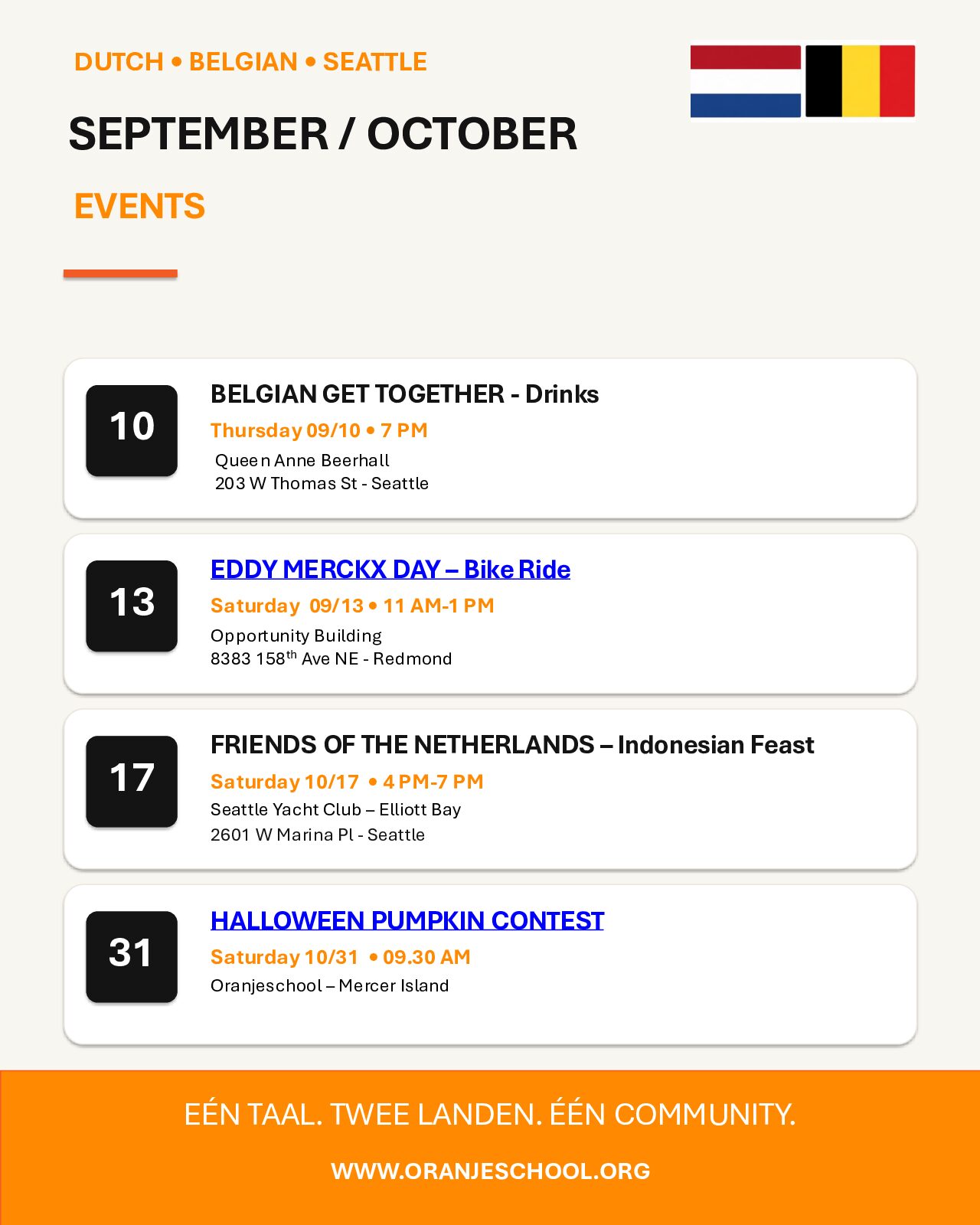The image size is (980, 1225).
Task: Click the Belgian flag image
Action: click(860, 81)
